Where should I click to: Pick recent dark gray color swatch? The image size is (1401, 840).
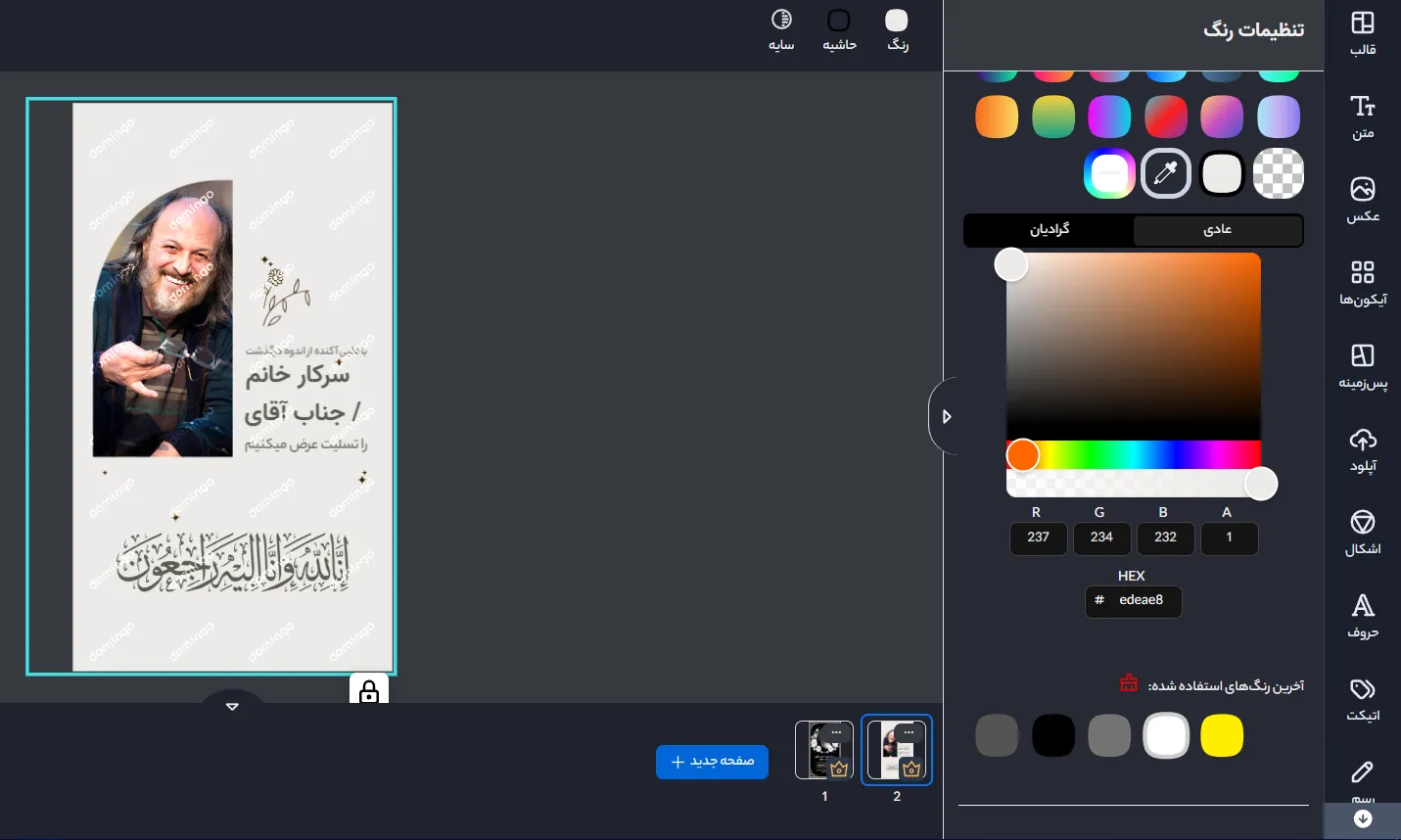pos(997,736)
